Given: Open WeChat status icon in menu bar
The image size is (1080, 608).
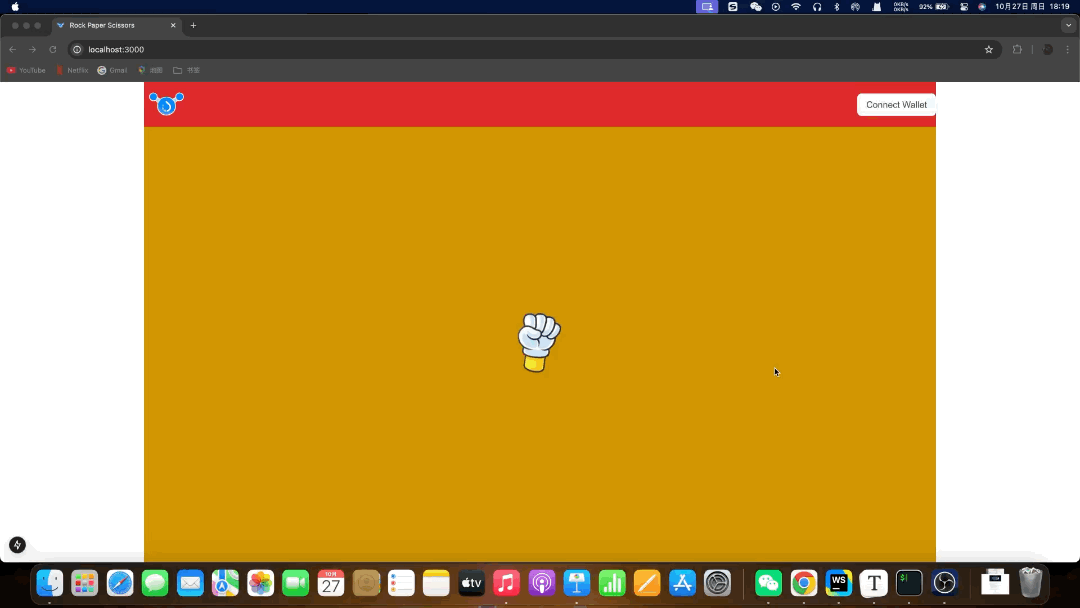Looking at the screenshot, I should pos(756,7).
